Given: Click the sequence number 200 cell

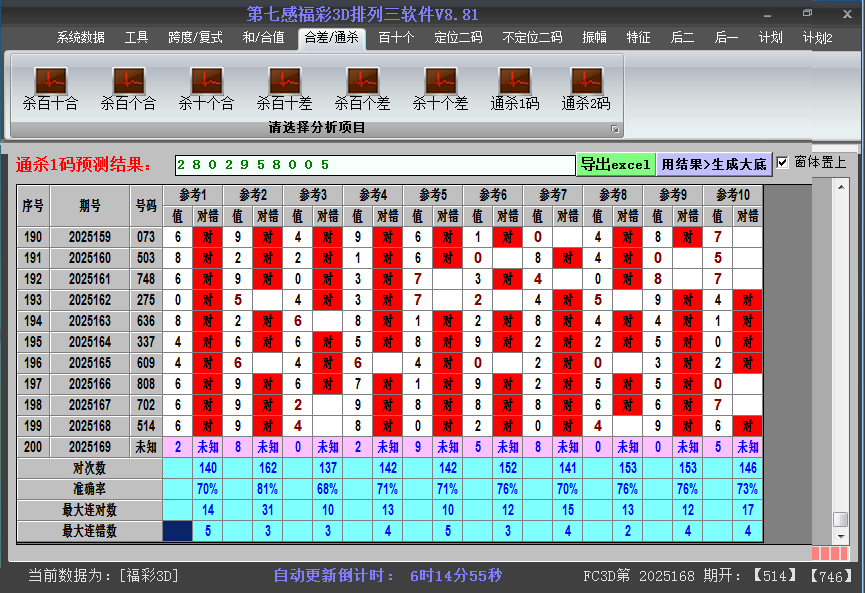Looking at the screenshot, I should [33, 447].
